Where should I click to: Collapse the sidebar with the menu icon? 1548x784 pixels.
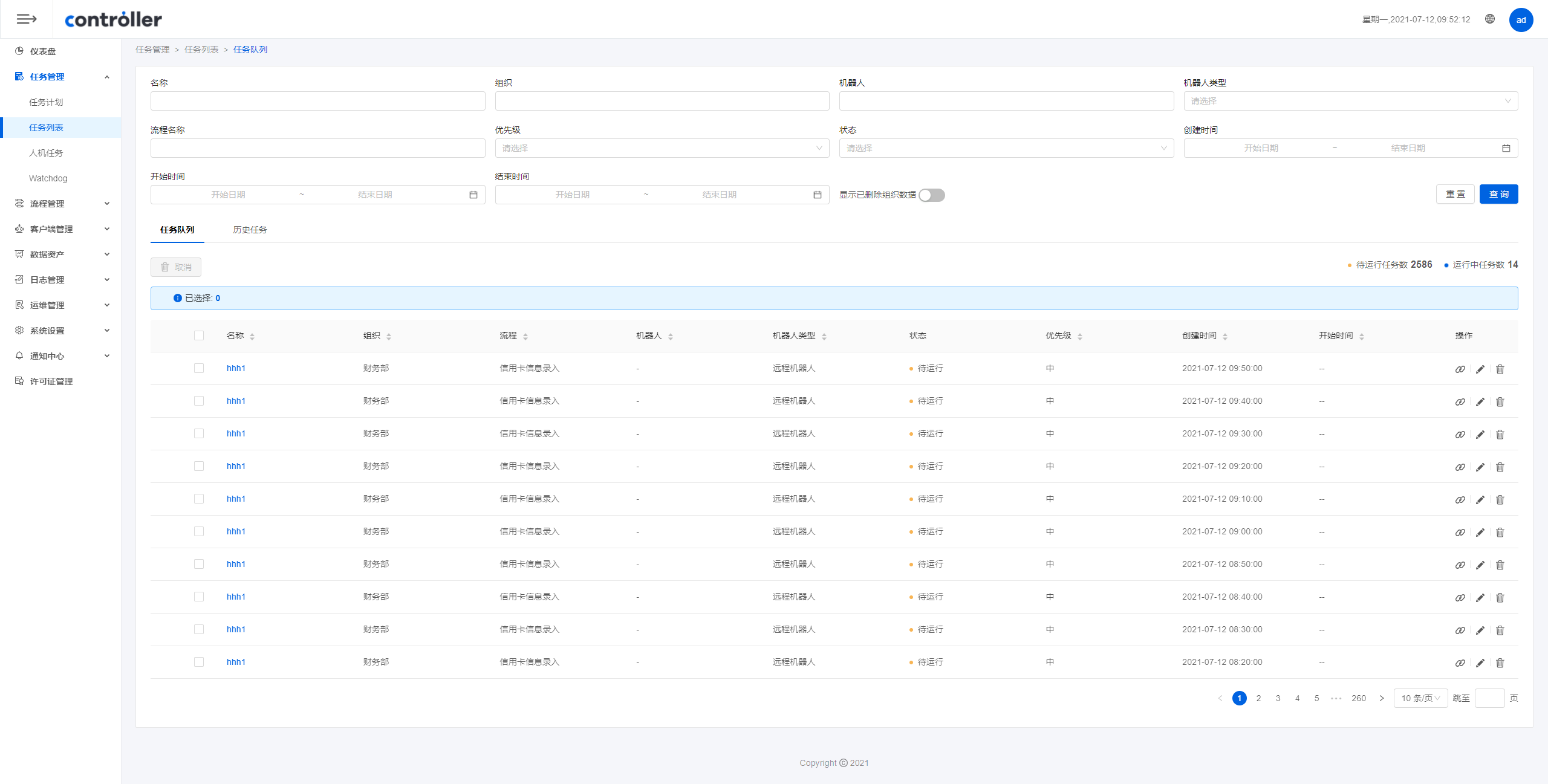click(26, 19)
